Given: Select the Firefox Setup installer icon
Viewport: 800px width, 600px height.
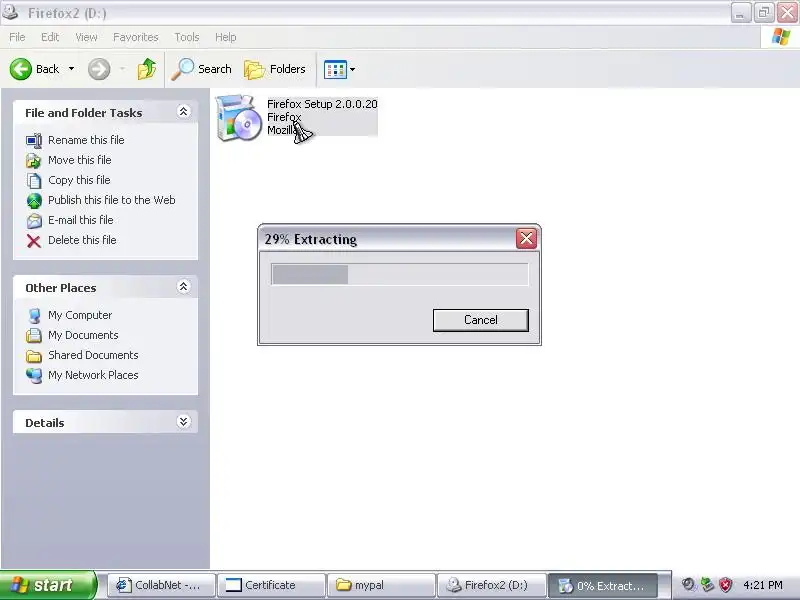Looking at the screenshot, I should pyautogui.click(x=237, y=118).
